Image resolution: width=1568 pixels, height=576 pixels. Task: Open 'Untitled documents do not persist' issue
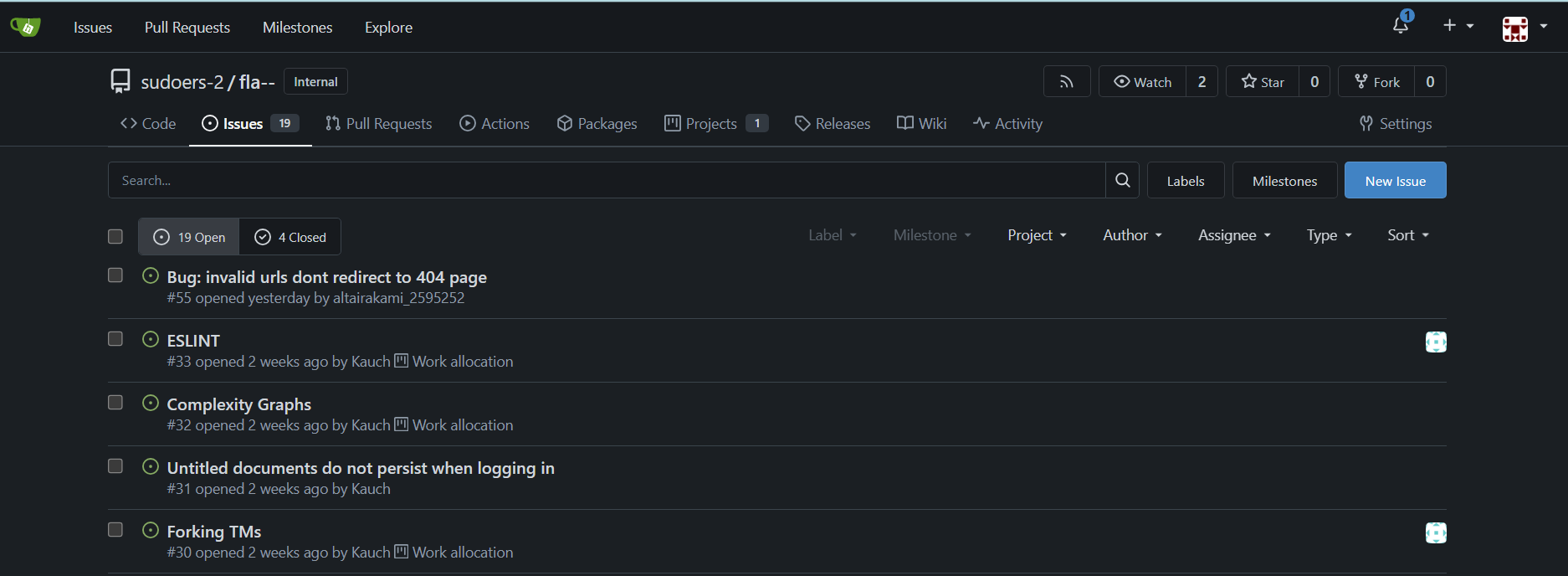[x=361, y=468]
